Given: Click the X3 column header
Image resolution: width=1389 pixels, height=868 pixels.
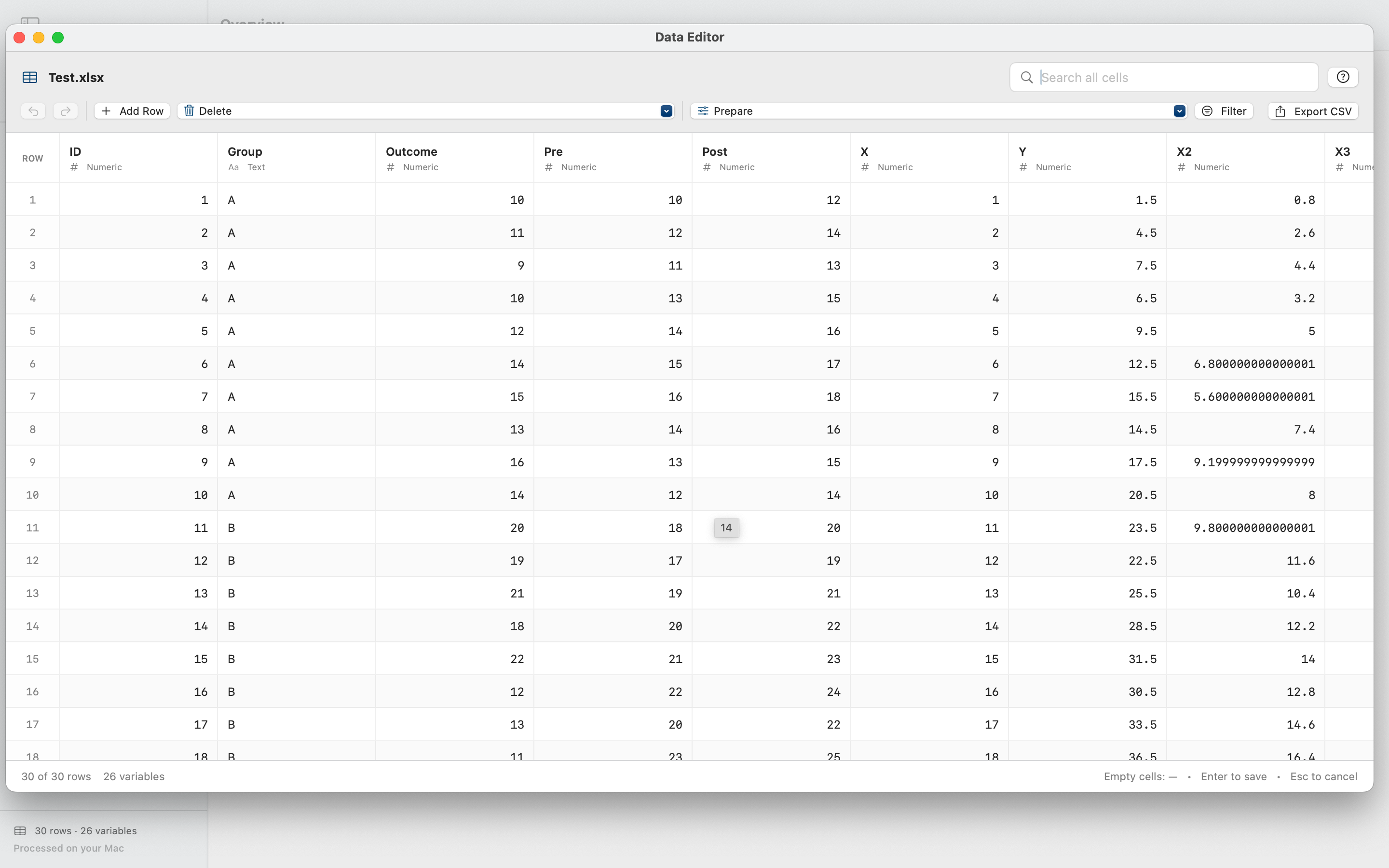Looking at the screenshot, I should [1349, 159].
